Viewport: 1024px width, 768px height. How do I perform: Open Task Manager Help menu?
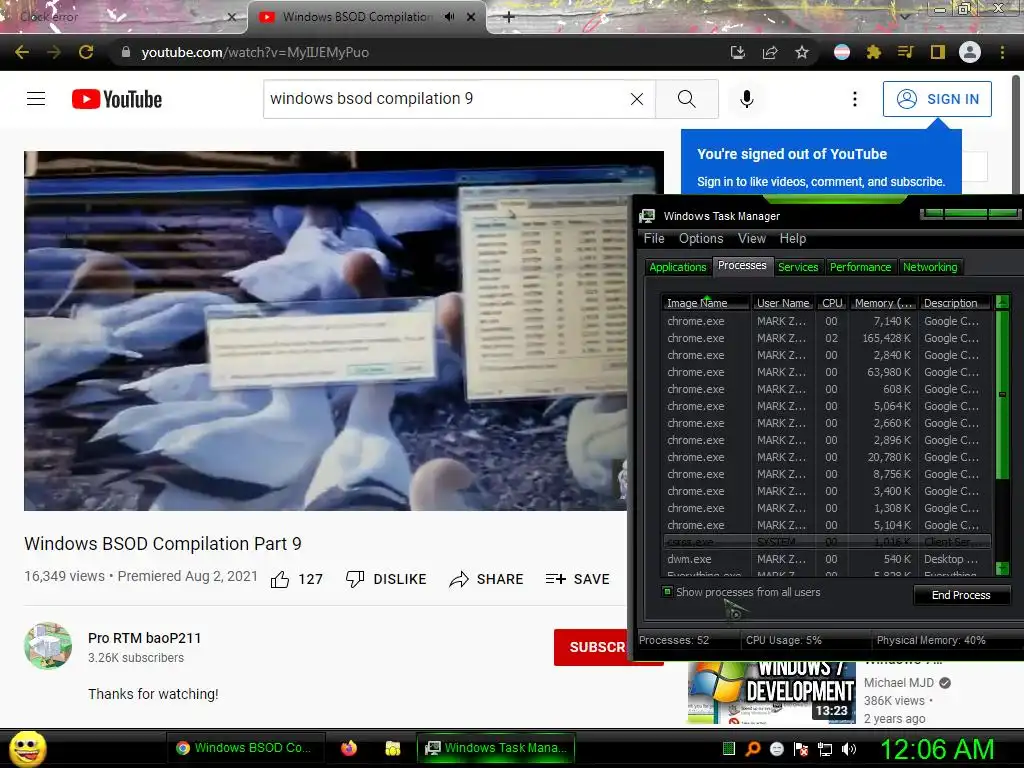[792, 238]
